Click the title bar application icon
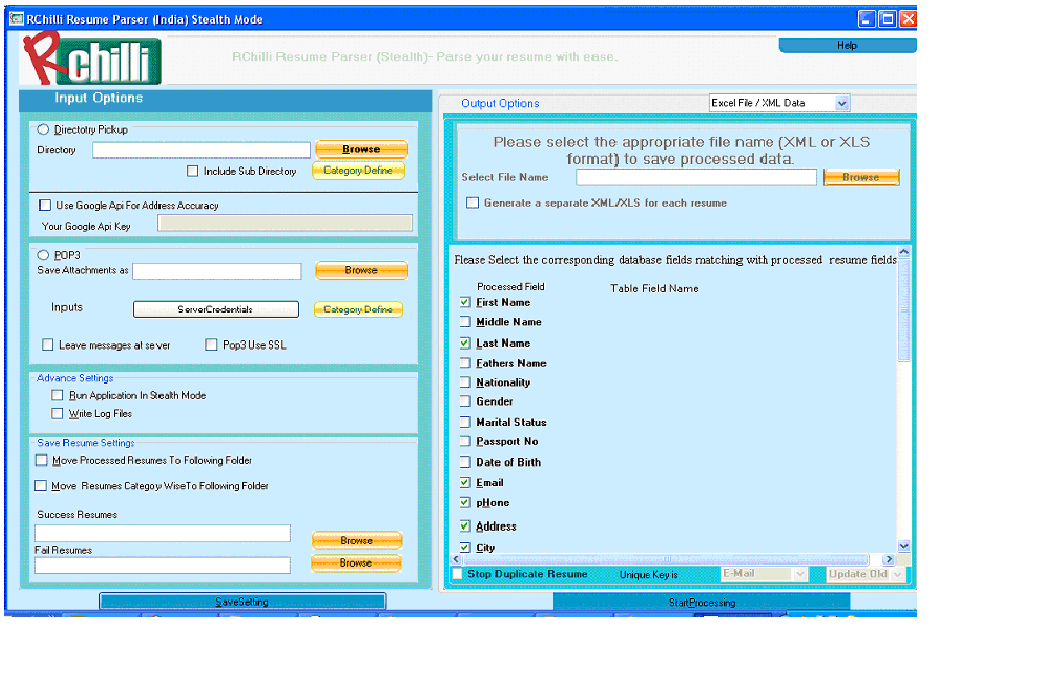Viewport: 1056px width, 696px height. pyautogui.click(x=15, y=19)
